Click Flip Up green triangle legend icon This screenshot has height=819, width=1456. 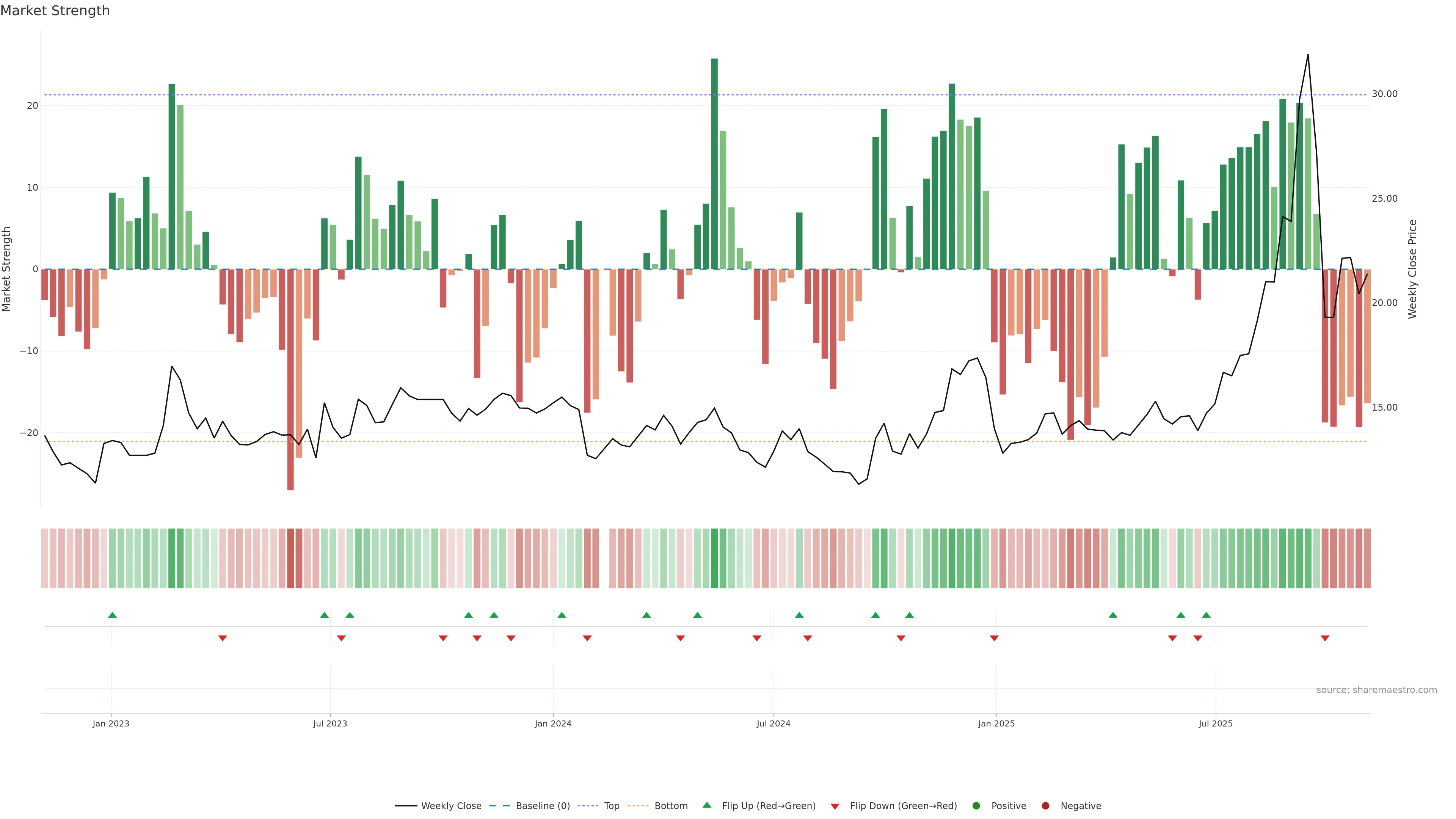tap(706, 805)
